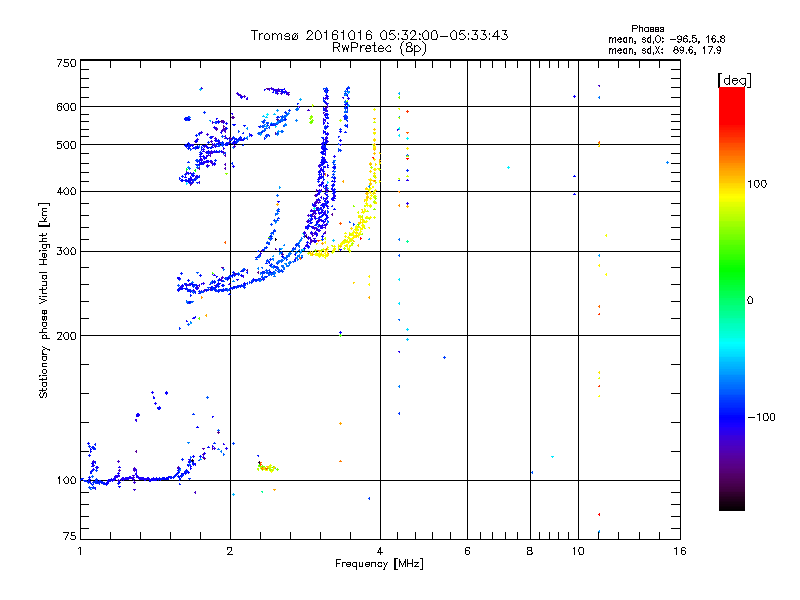Image resolution: width=800 pixels, height=600 pixels.
Task: Click the colorbar tick label "100"
Action: [x=757, y=184]
